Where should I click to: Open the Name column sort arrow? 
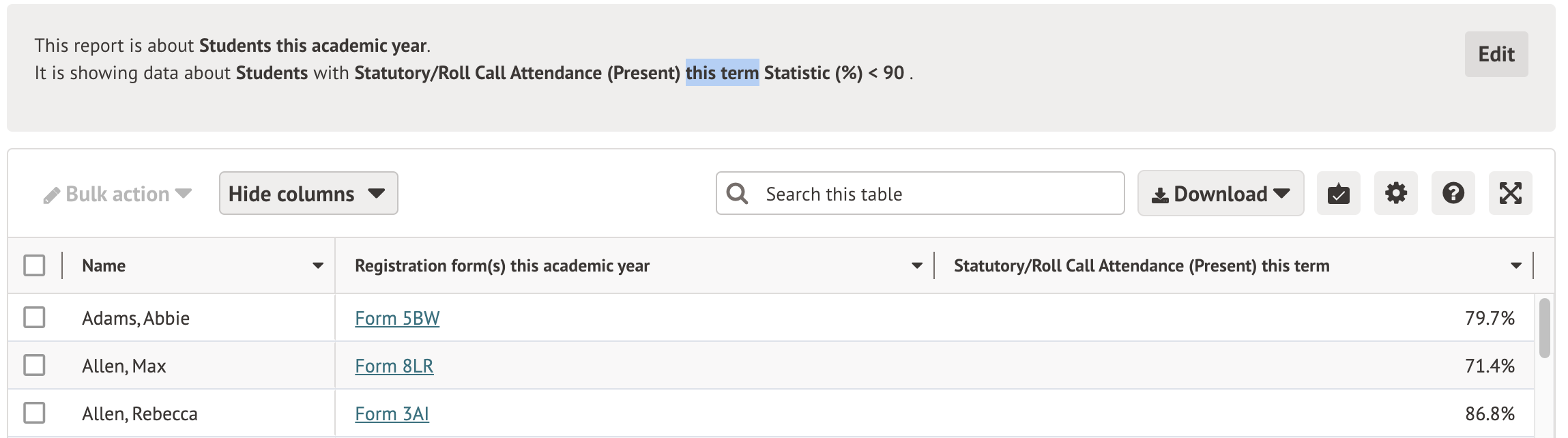tap(318, 265)
